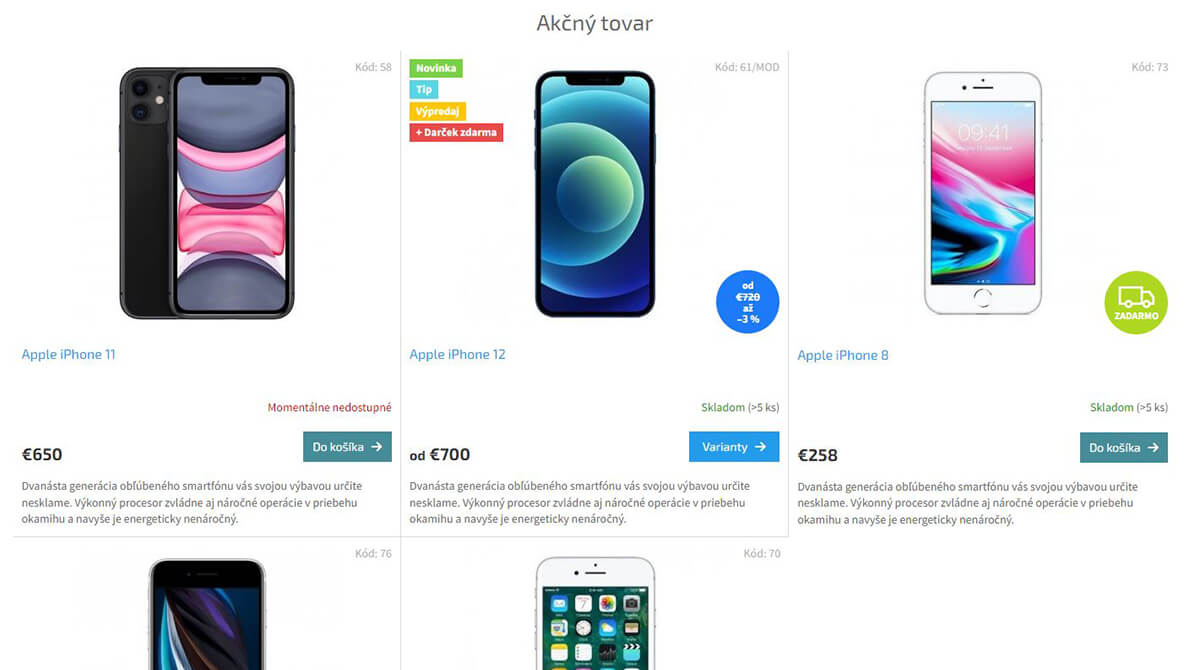Open the Apple iPhone 8 product link

coord(843,355)
